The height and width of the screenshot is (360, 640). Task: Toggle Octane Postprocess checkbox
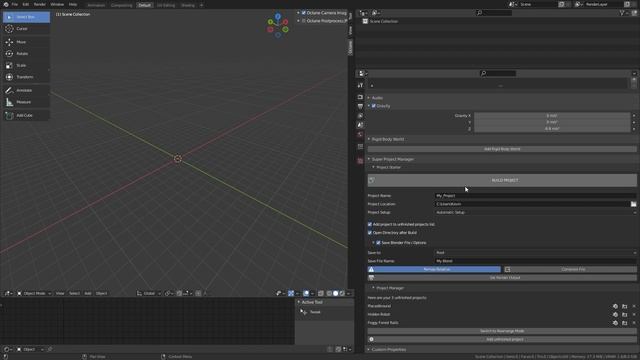coord(304,21)
